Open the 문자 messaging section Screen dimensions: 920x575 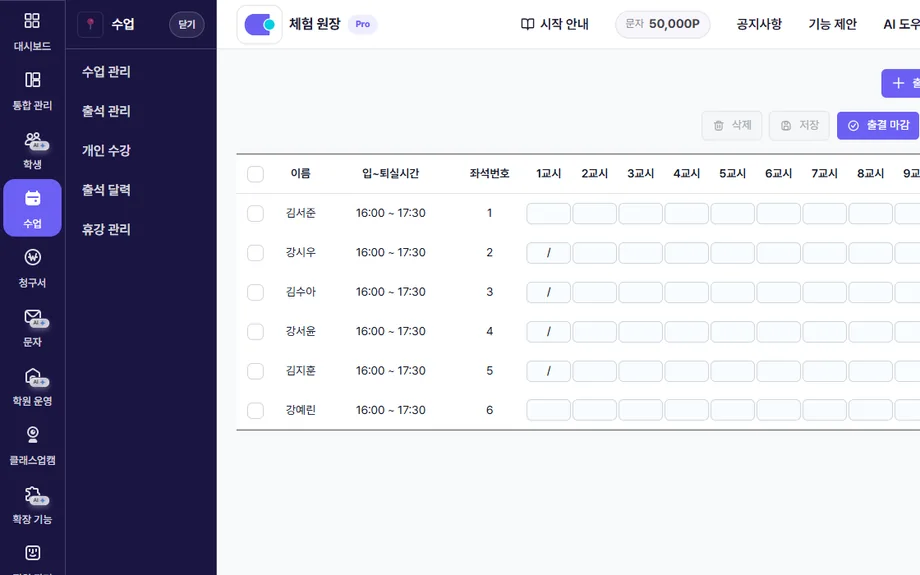coord(32,327)
